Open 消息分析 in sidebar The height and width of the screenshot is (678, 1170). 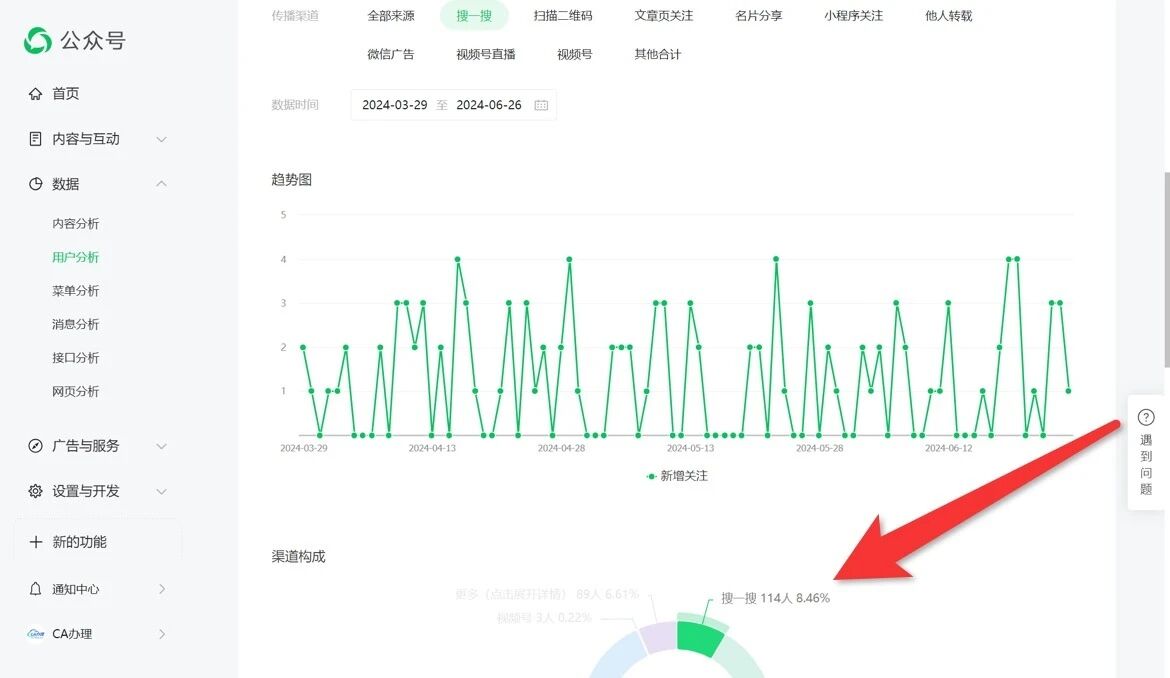pos(75,324)
